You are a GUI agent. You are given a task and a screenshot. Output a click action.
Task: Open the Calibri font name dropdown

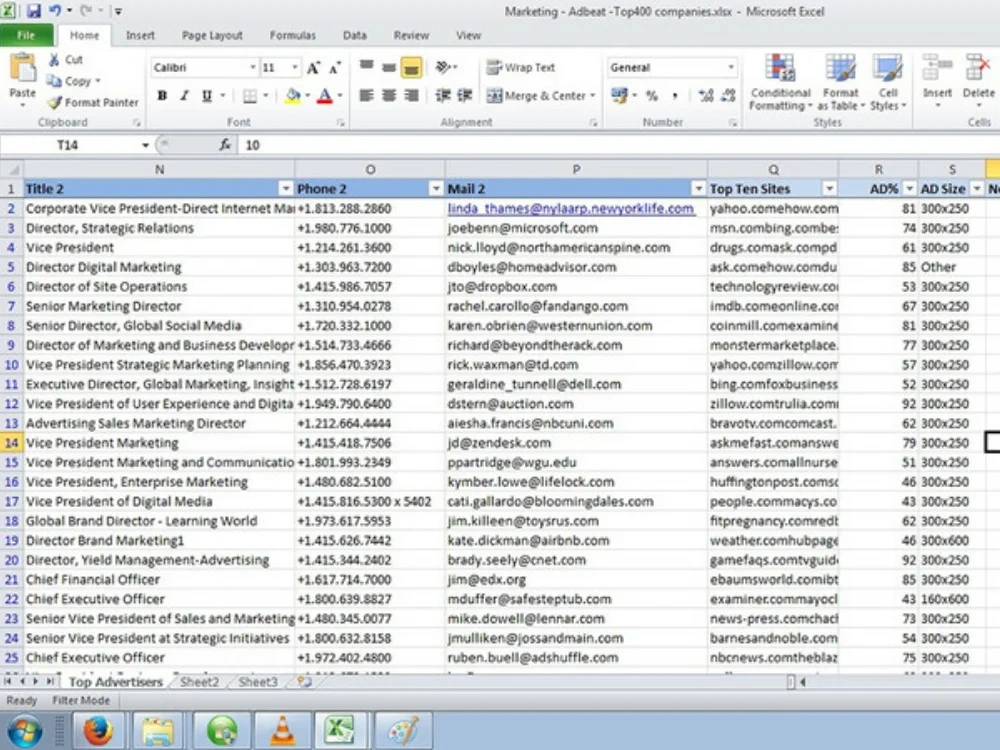(x=253, y=68)
